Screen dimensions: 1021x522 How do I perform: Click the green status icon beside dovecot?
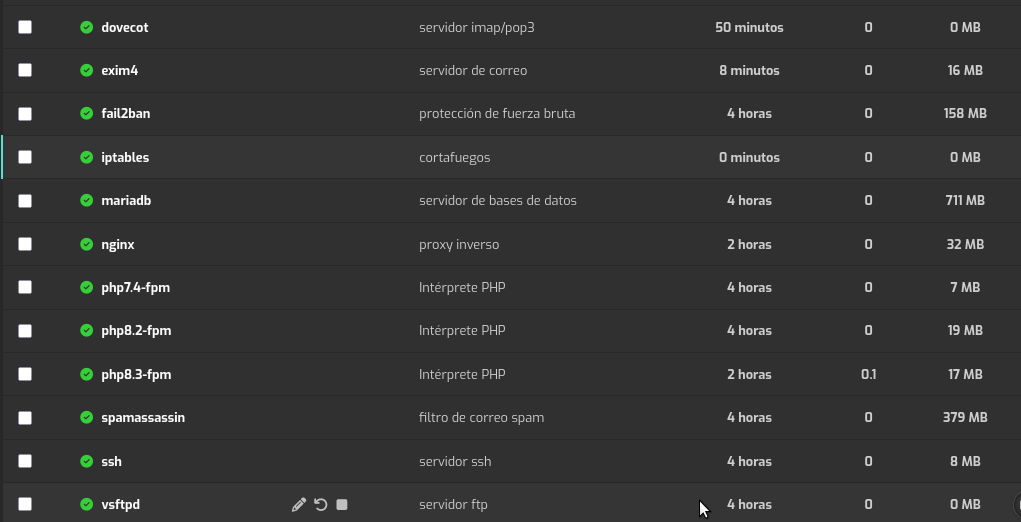tap(87, 27)
